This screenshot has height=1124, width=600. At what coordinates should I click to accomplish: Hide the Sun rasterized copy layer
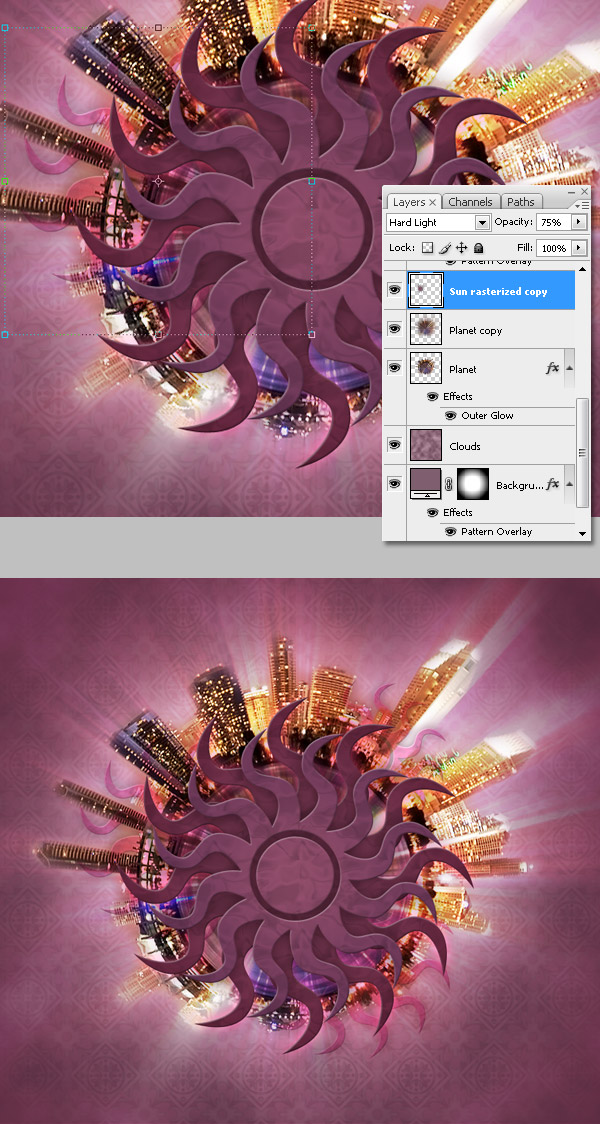click(394, 290)
